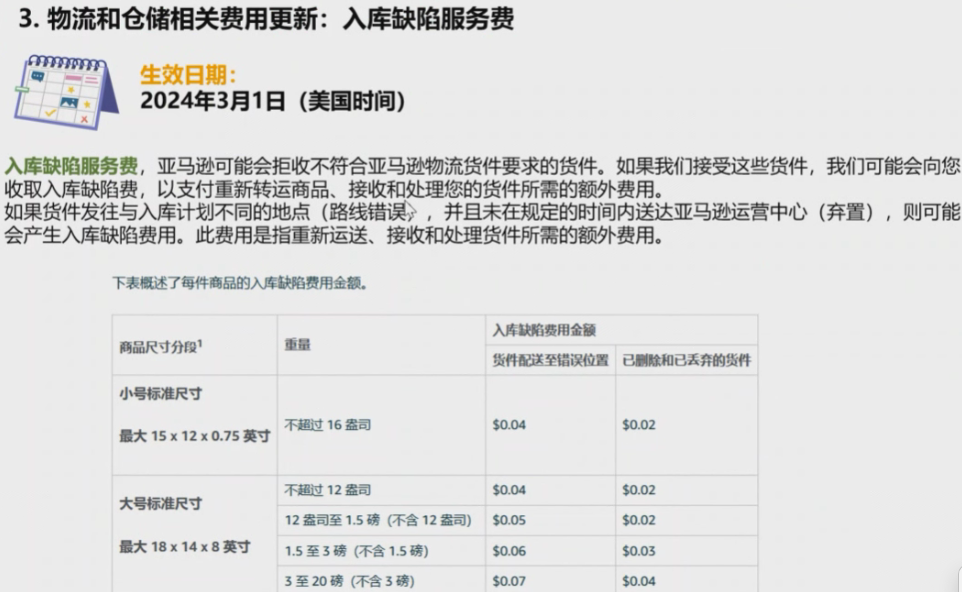
Task: Click $0.02 in the 不超过 12 盎司 row
Action: tap(639, 490)
